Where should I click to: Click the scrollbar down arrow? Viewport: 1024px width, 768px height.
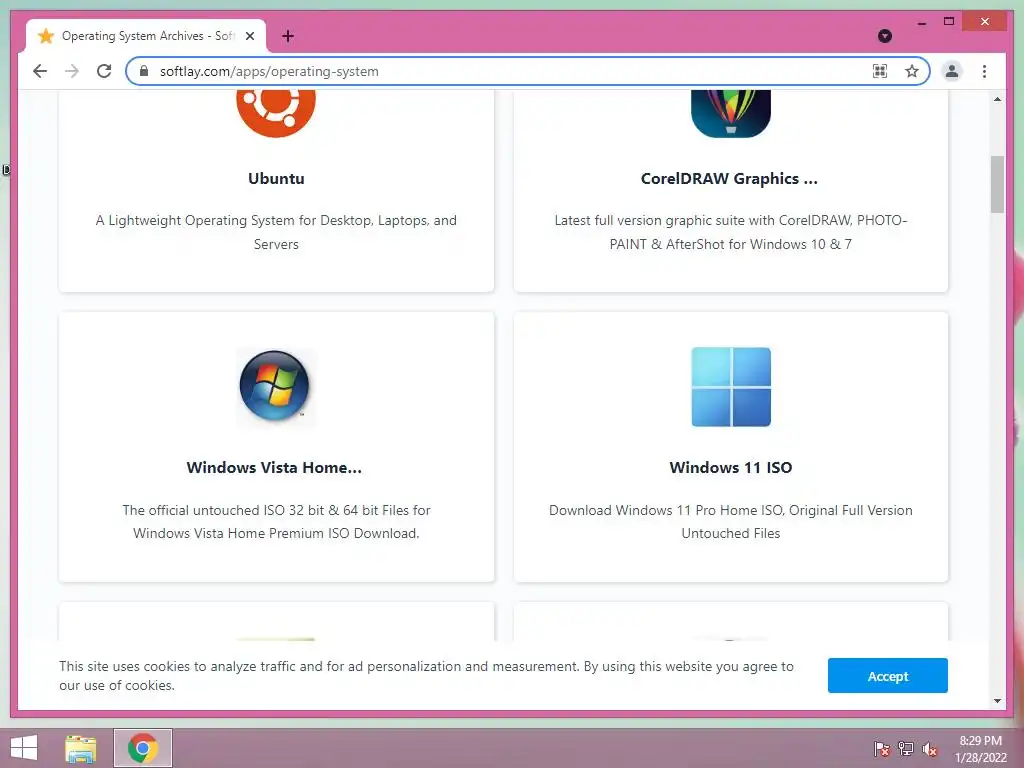point(997,701)
